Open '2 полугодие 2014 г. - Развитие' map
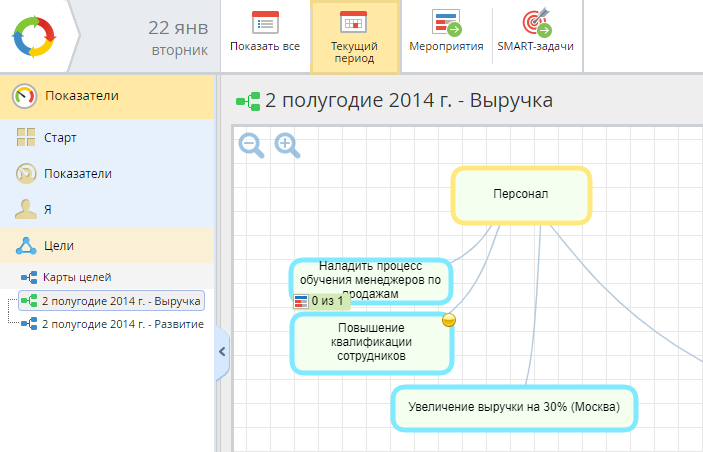703x452 pixels. tap(122, 324)
